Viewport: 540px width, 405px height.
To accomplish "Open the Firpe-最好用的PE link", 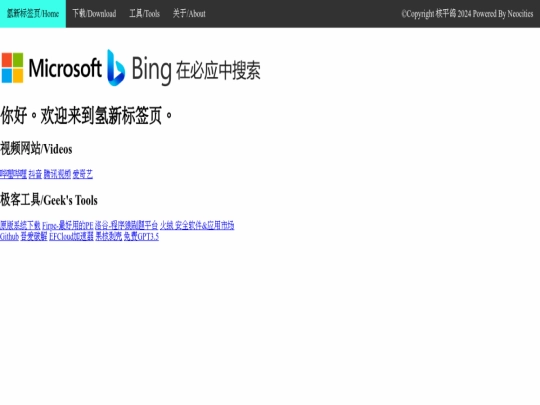I will [68, 226].
